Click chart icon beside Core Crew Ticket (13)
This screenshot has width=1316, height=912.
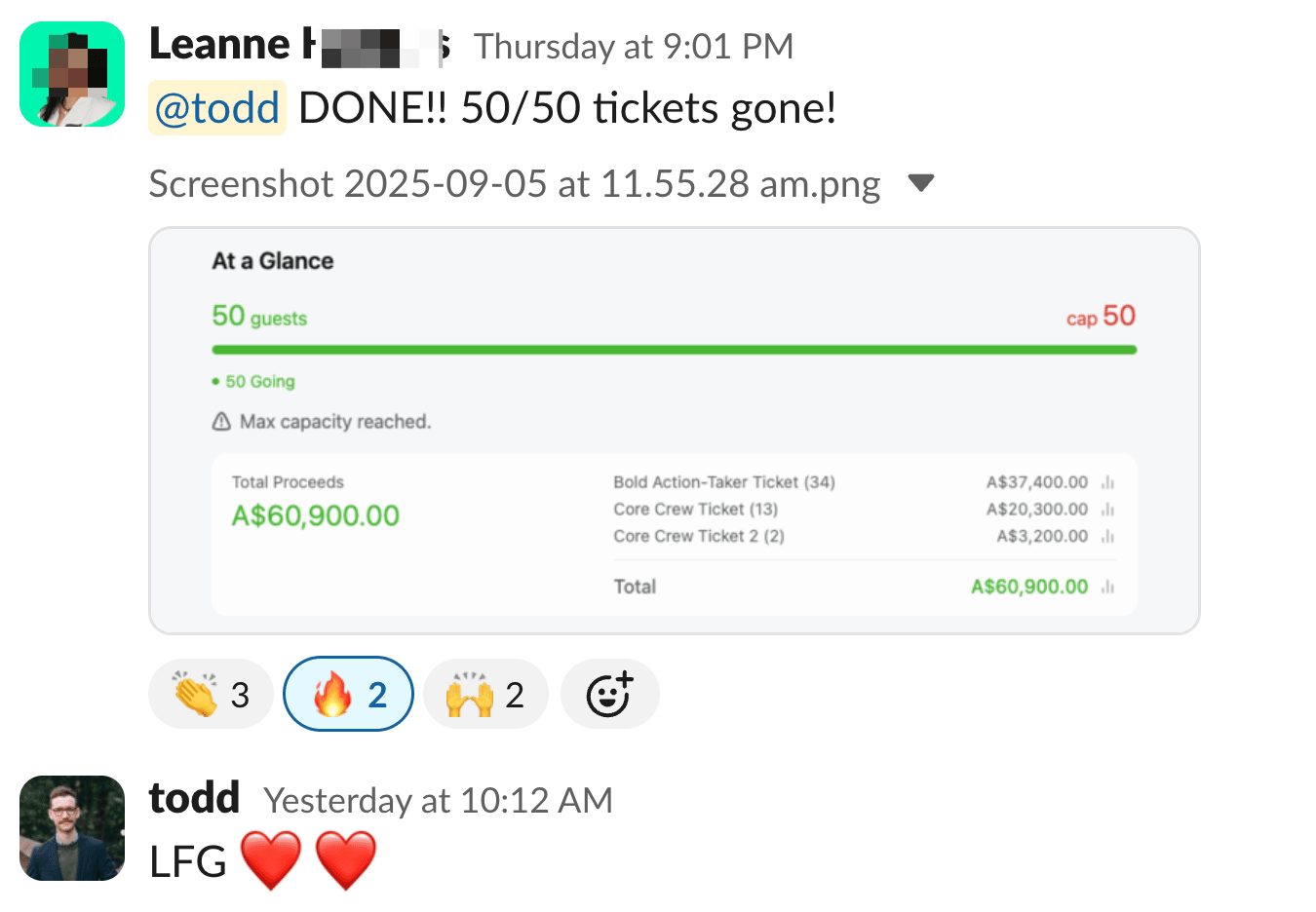point(1107,510)
